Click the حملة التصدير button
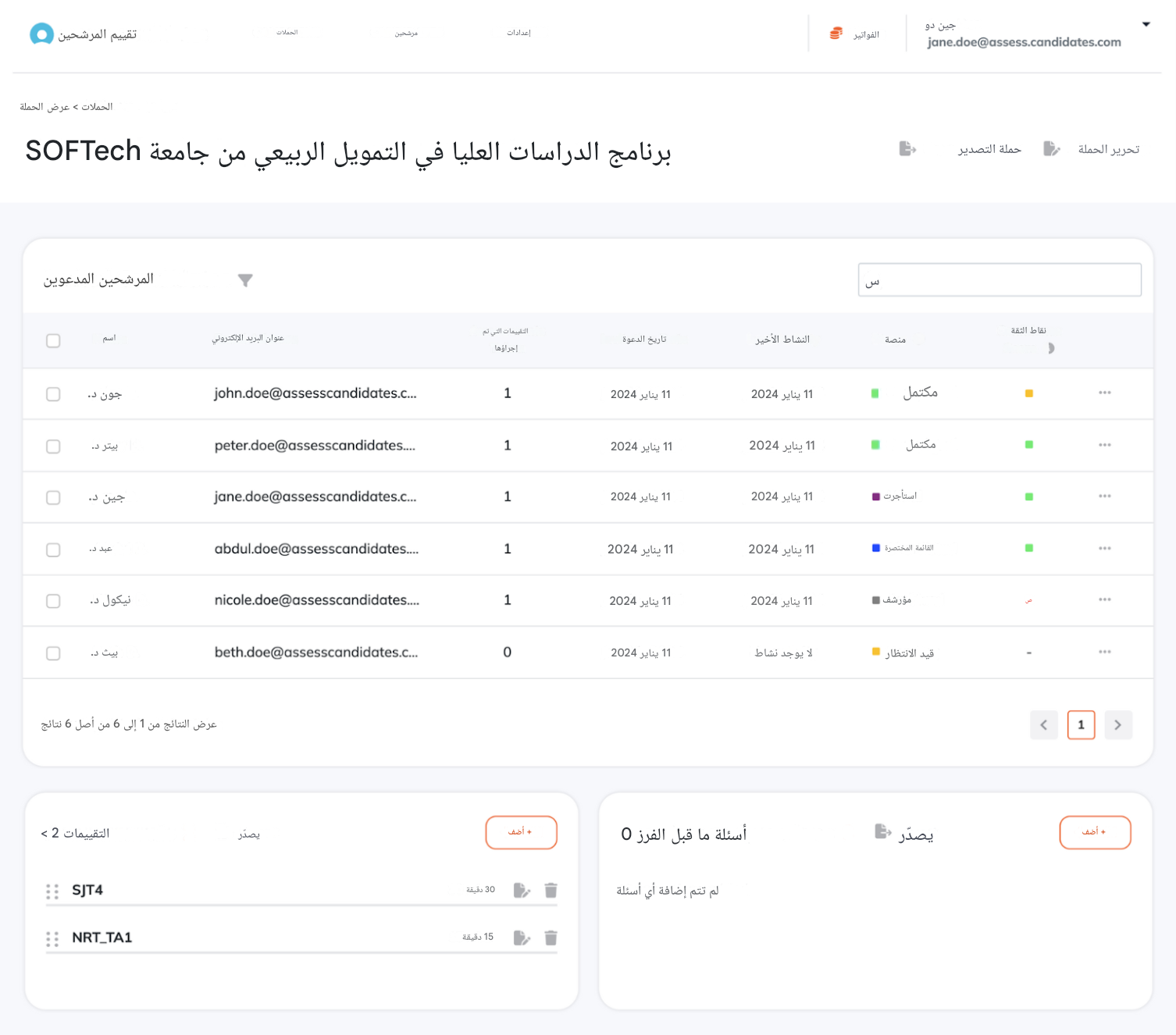Image resolution: width=1176 pixels, height=1035 pixels. [x=989, y=149]
